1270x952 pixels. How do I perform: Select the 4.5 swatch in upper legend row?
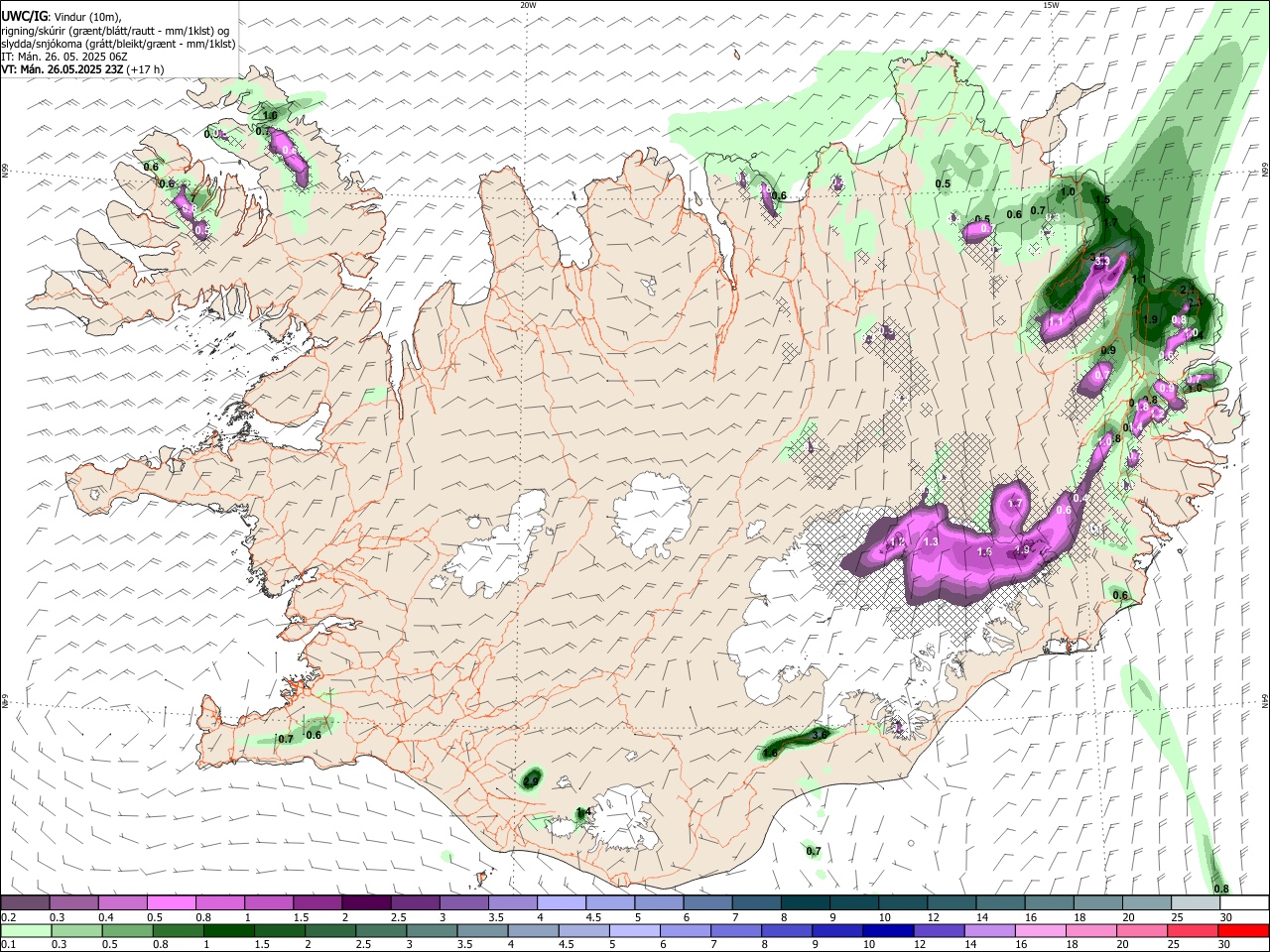pyautogui.click(x=609, y=903)
